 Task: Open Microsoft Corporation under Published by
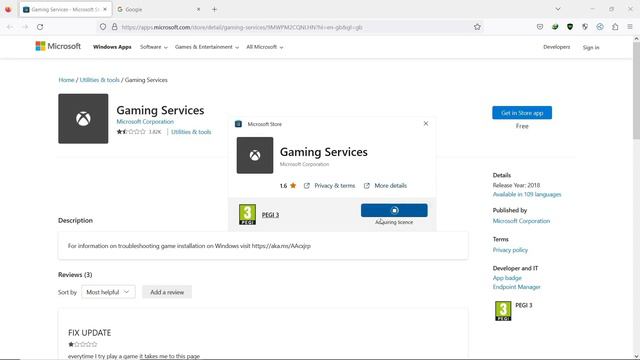pyautogui.click(x=521, y=221)
